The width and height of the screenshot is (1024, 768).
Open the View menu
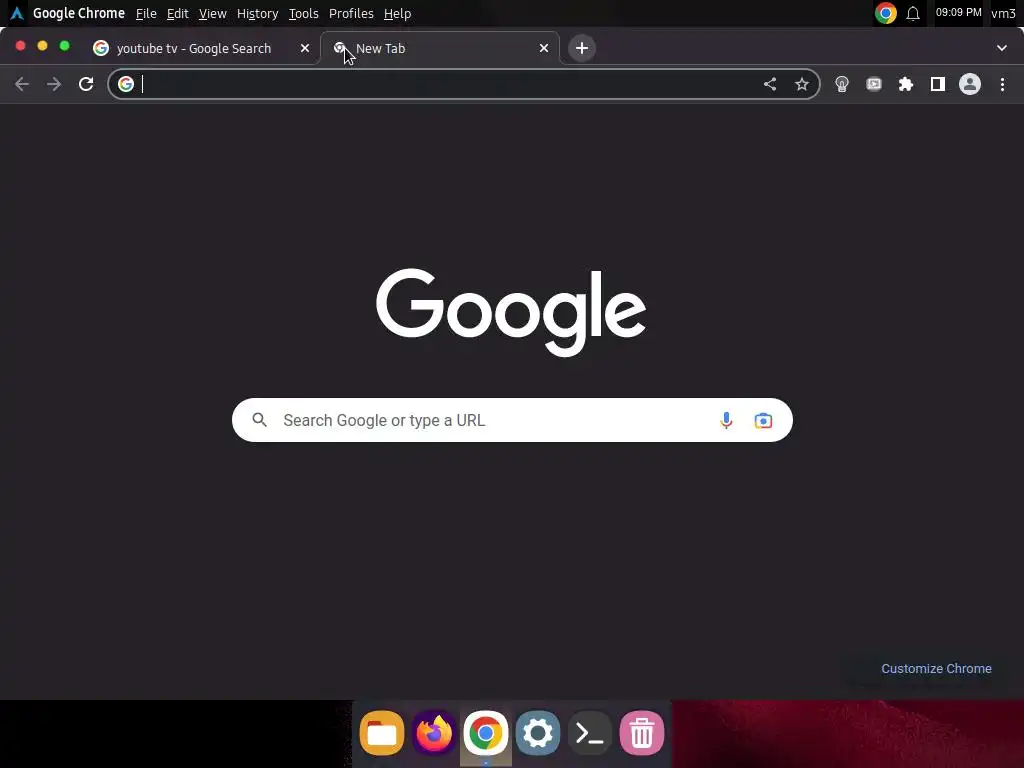pyautogui.click(x=213, y=14)
